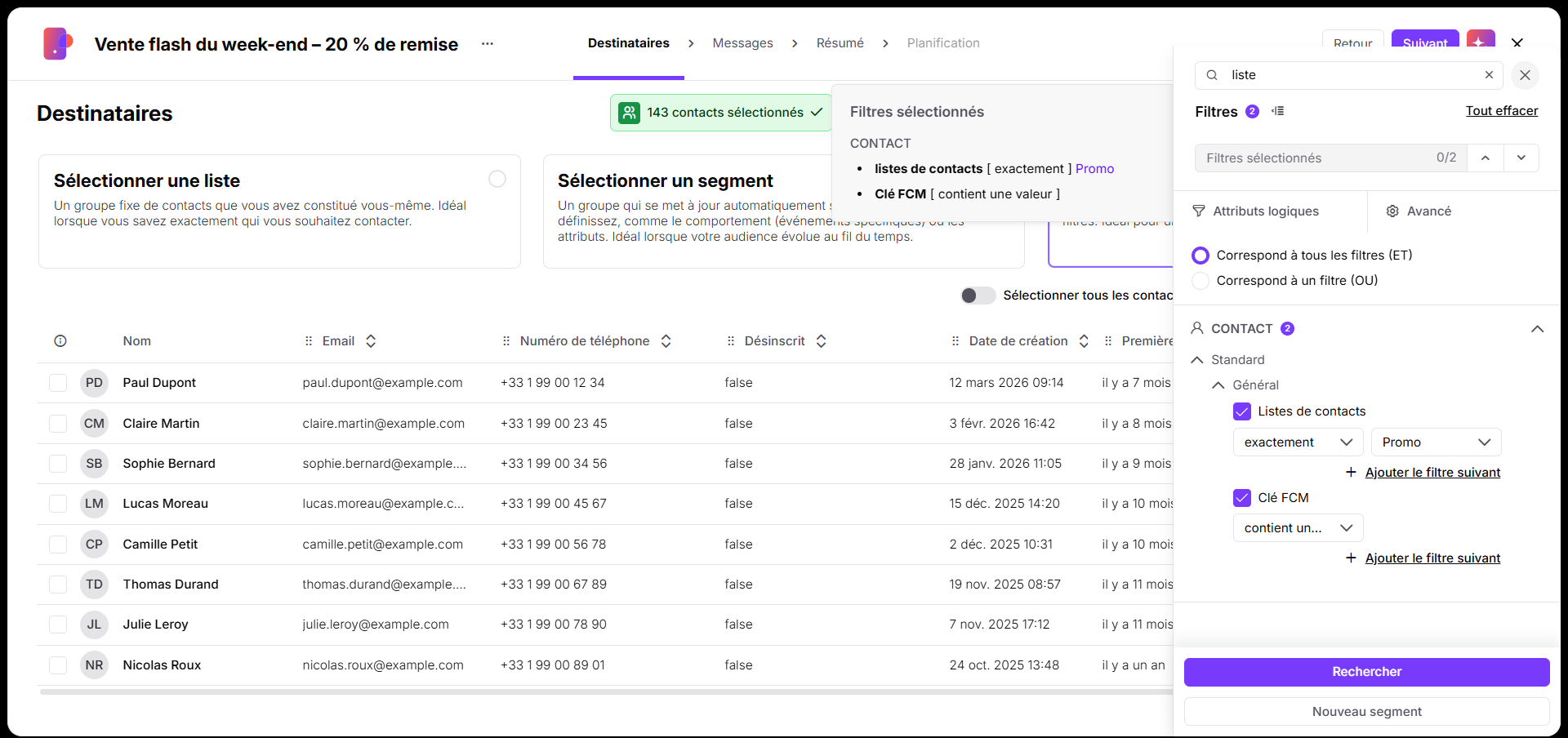Image resolution: width=1568 pixels, height=738 pixels.
Task: Click Paul Dupont's PD avatar
Action: coord(95,383)
